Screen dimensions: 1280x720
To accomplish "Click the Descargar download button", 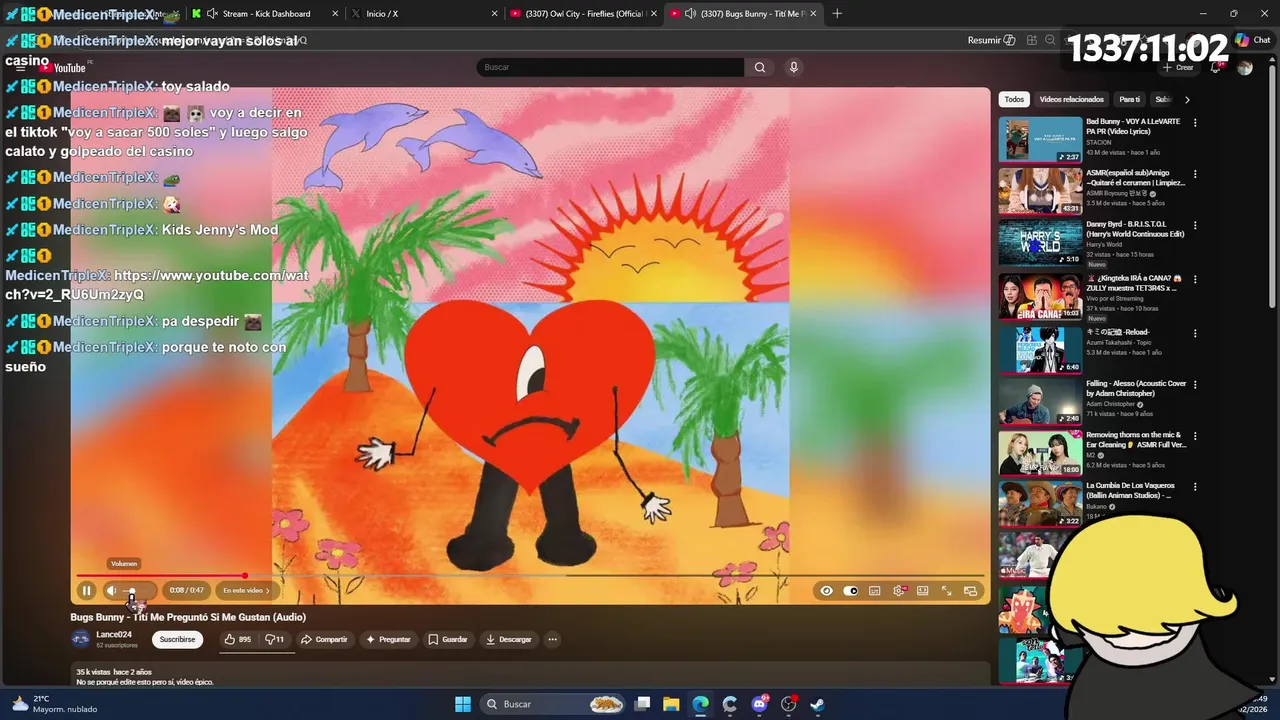I will click(x=509, y=639).
